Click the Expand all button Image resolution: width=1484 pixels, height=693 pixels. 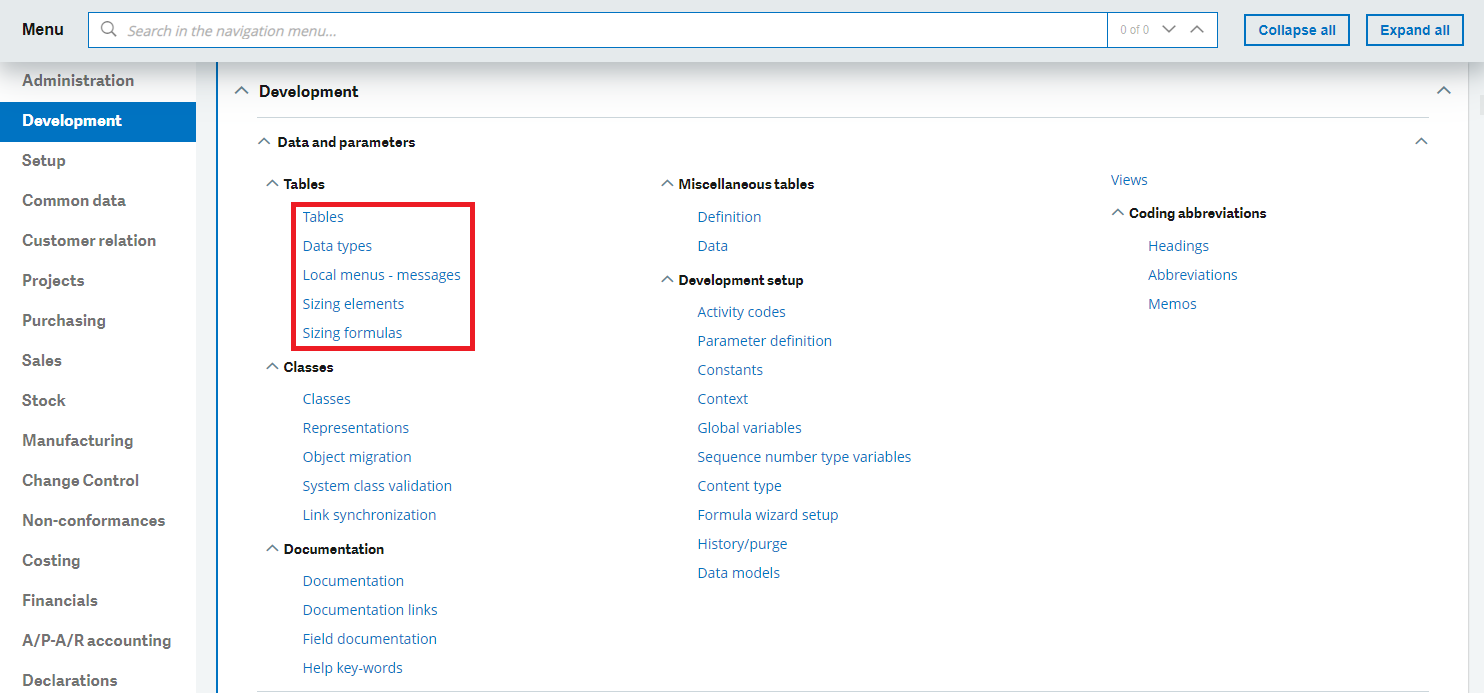point(1415,30)
